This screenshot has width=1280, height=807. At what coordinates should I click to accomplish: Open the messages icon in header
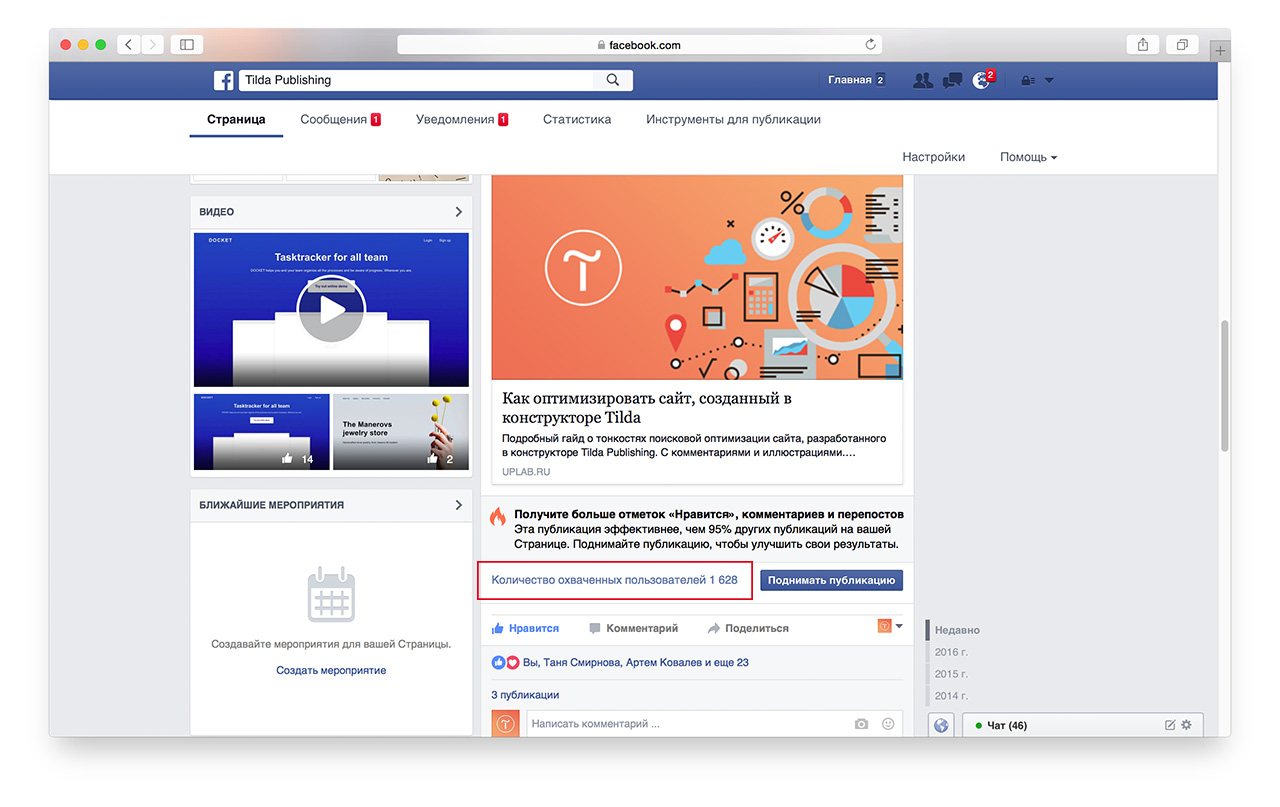tap(952, 81)
